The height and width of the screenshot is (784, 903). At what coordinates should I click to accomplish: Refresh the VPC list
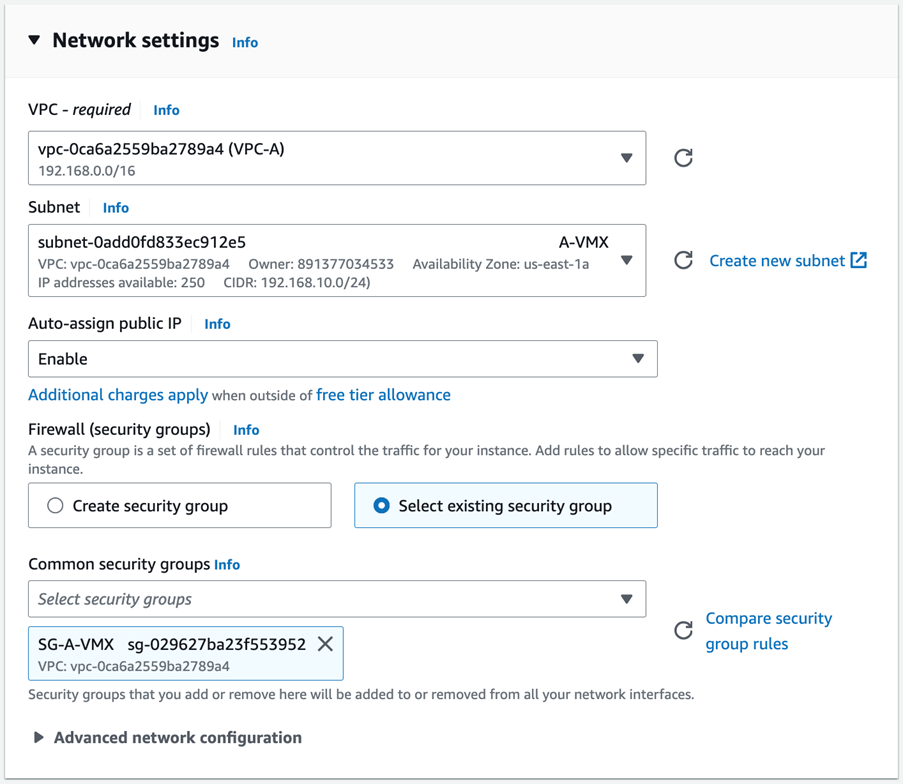click(x=683, y=158)
